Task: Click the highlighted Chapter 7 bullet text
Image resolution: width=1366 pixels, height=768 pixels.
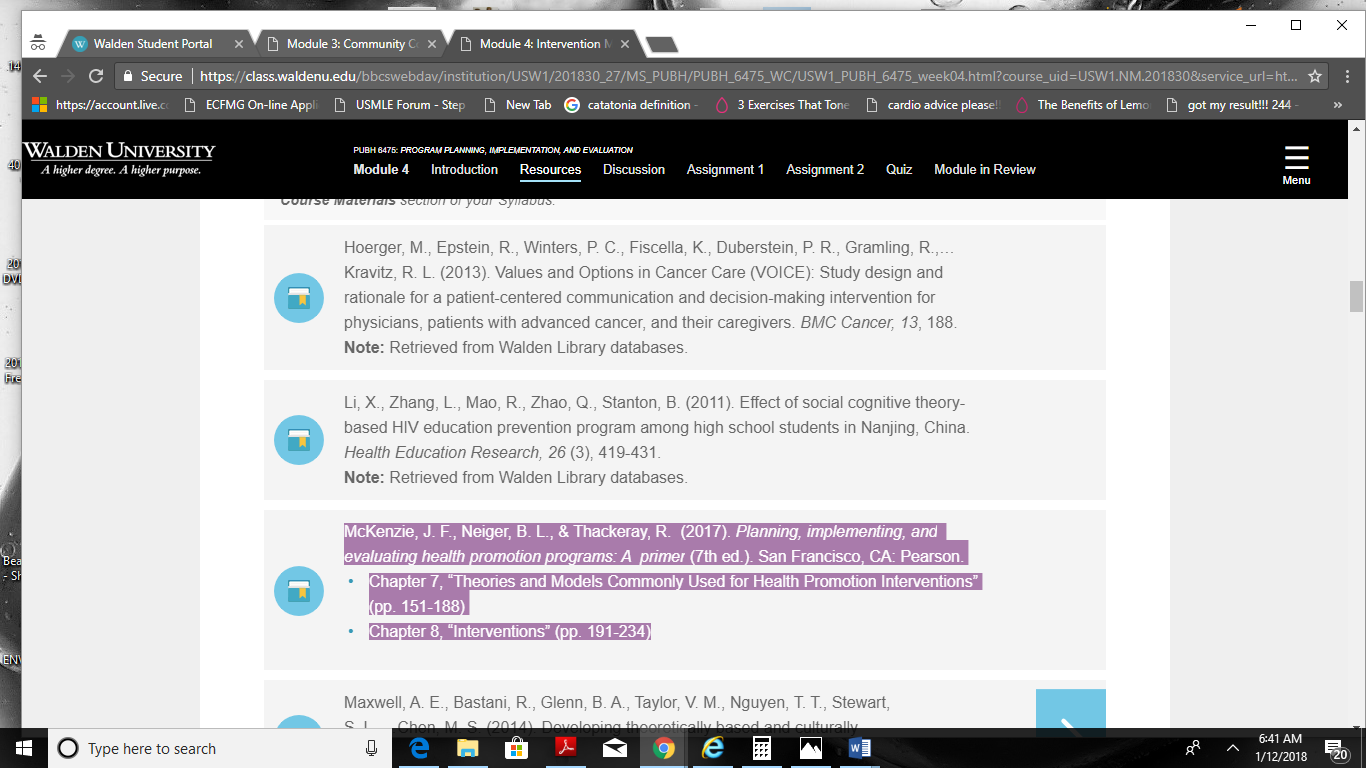Action: click(x=675, y=594)
